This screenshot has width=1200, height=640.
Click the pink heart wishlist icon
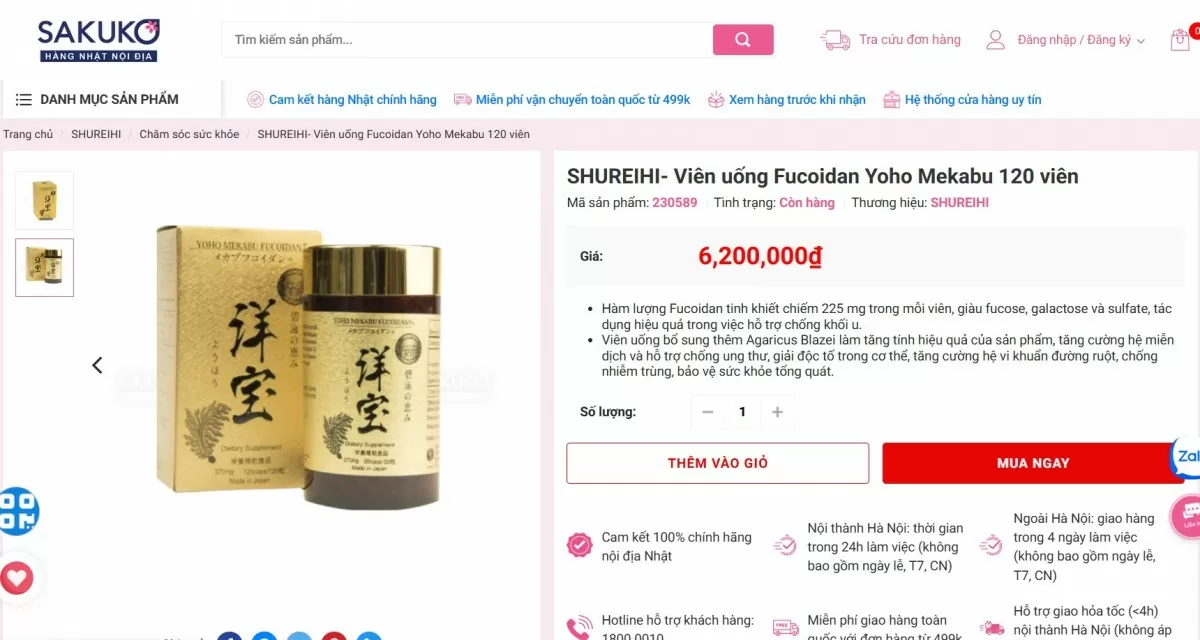click(16, 577)
